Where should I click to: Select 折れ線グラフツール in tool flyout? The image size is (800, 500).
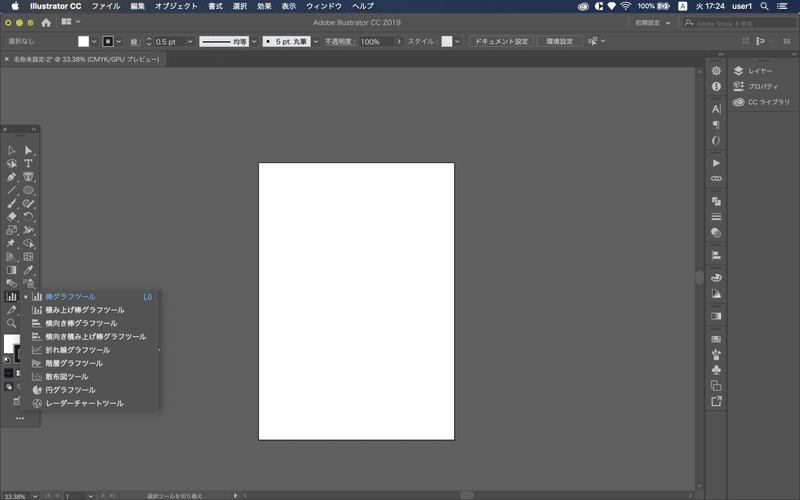click(78, 350)
